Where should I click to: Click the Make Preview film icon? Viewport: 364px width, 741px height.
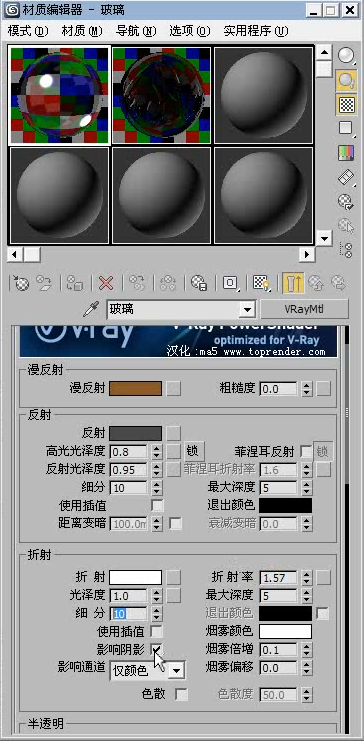347,177
